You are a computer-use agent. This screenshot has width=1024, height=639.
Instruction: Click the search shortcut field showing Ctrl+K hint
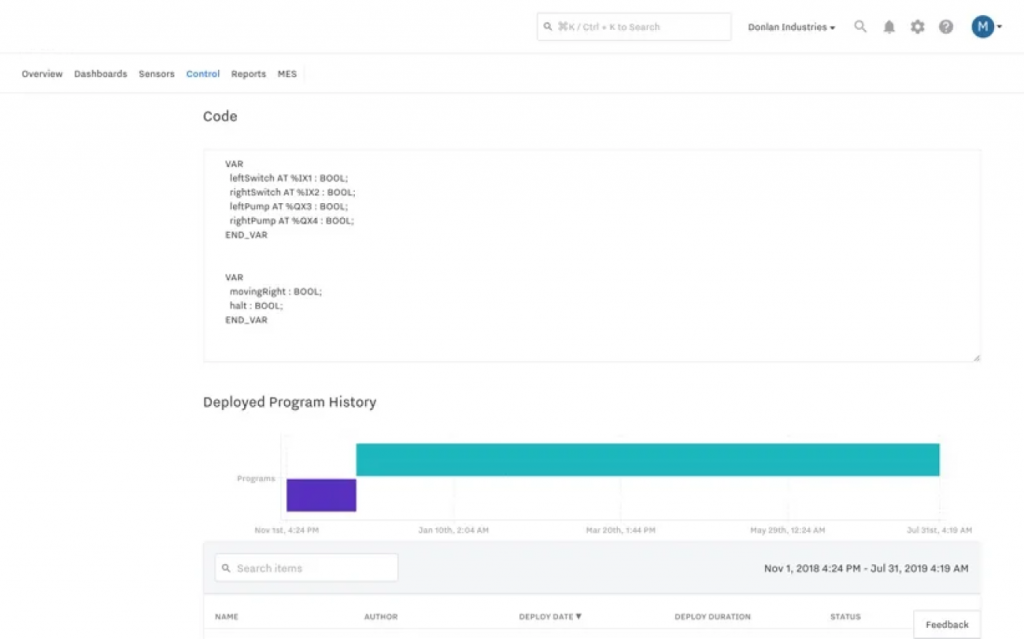[x=633, y=26]
